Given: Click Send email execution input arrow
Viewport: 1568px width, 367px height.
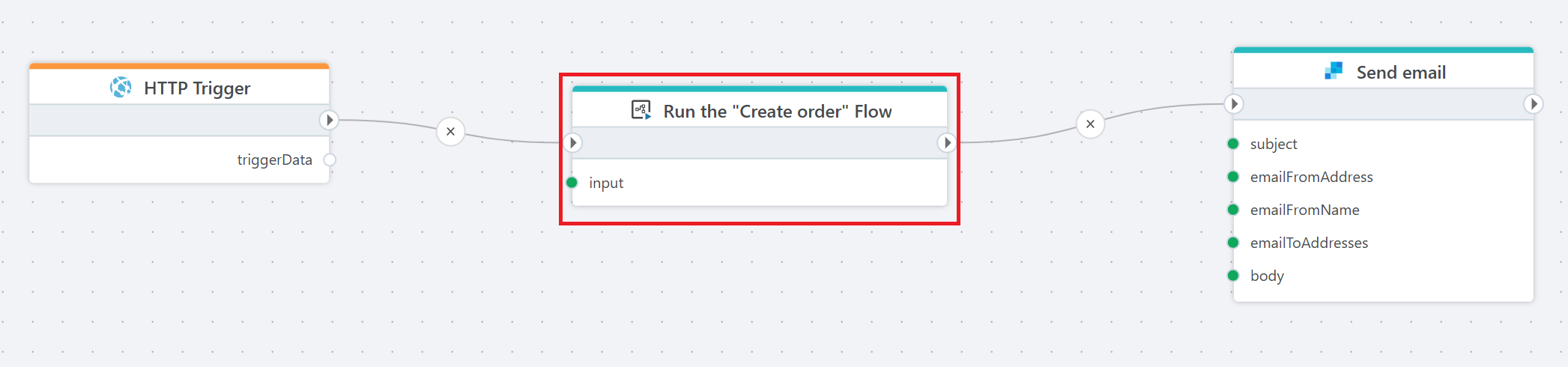Looking at the screenshot, I should 1234,103.
